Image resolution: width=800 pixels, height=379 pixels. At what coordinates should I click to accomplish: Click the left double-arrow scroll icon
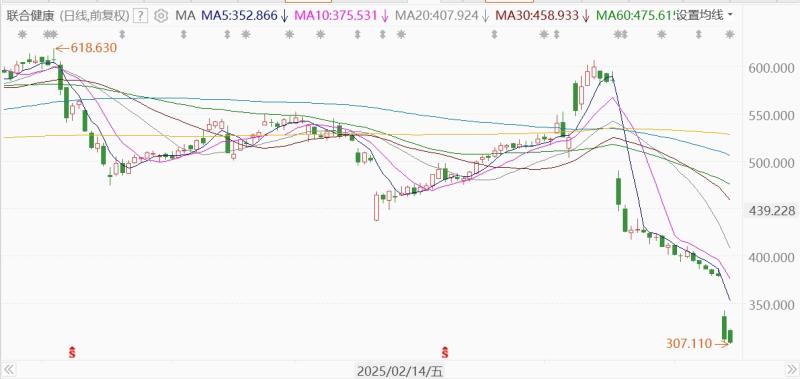(9, 369)
